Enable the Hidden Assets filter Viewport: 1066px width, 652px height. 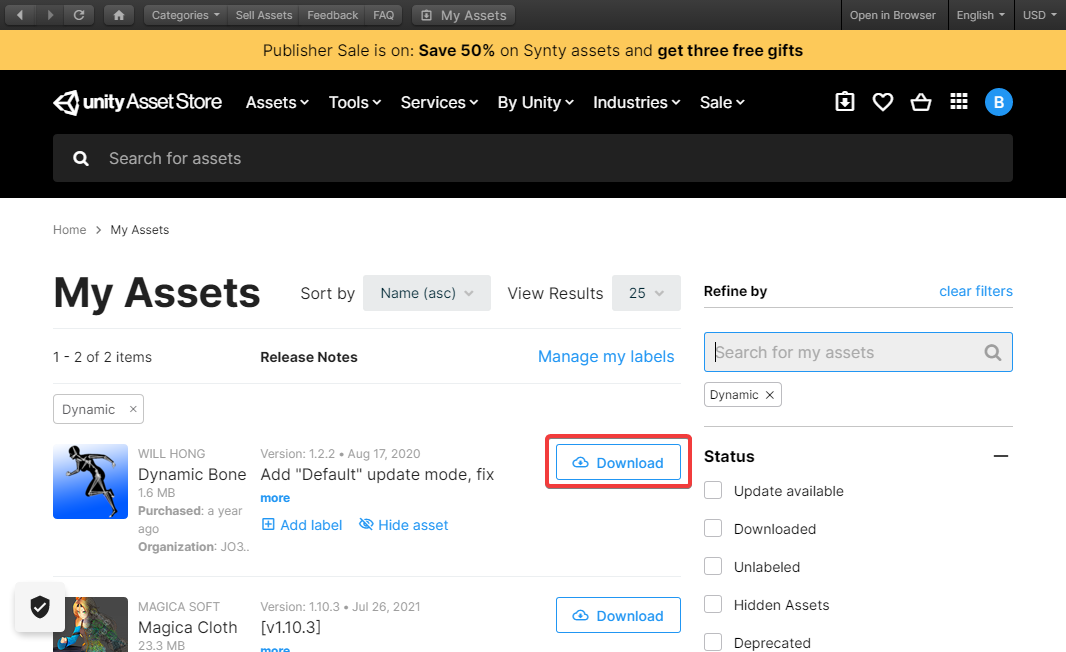pyautogui.click(x=713, y=605)
